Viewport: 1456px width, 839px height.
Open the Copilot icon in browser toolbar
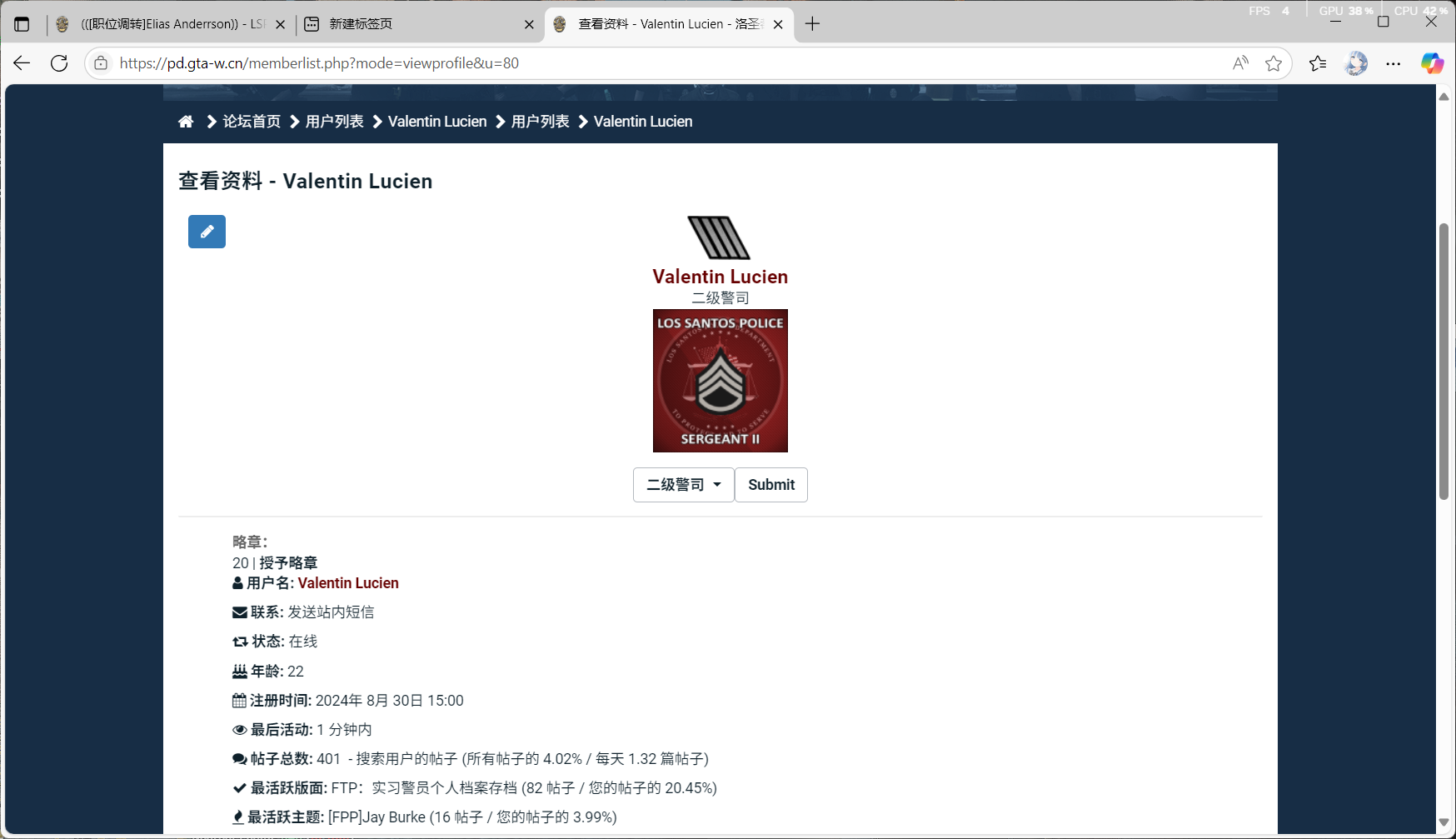click(x=1432, y=63)
